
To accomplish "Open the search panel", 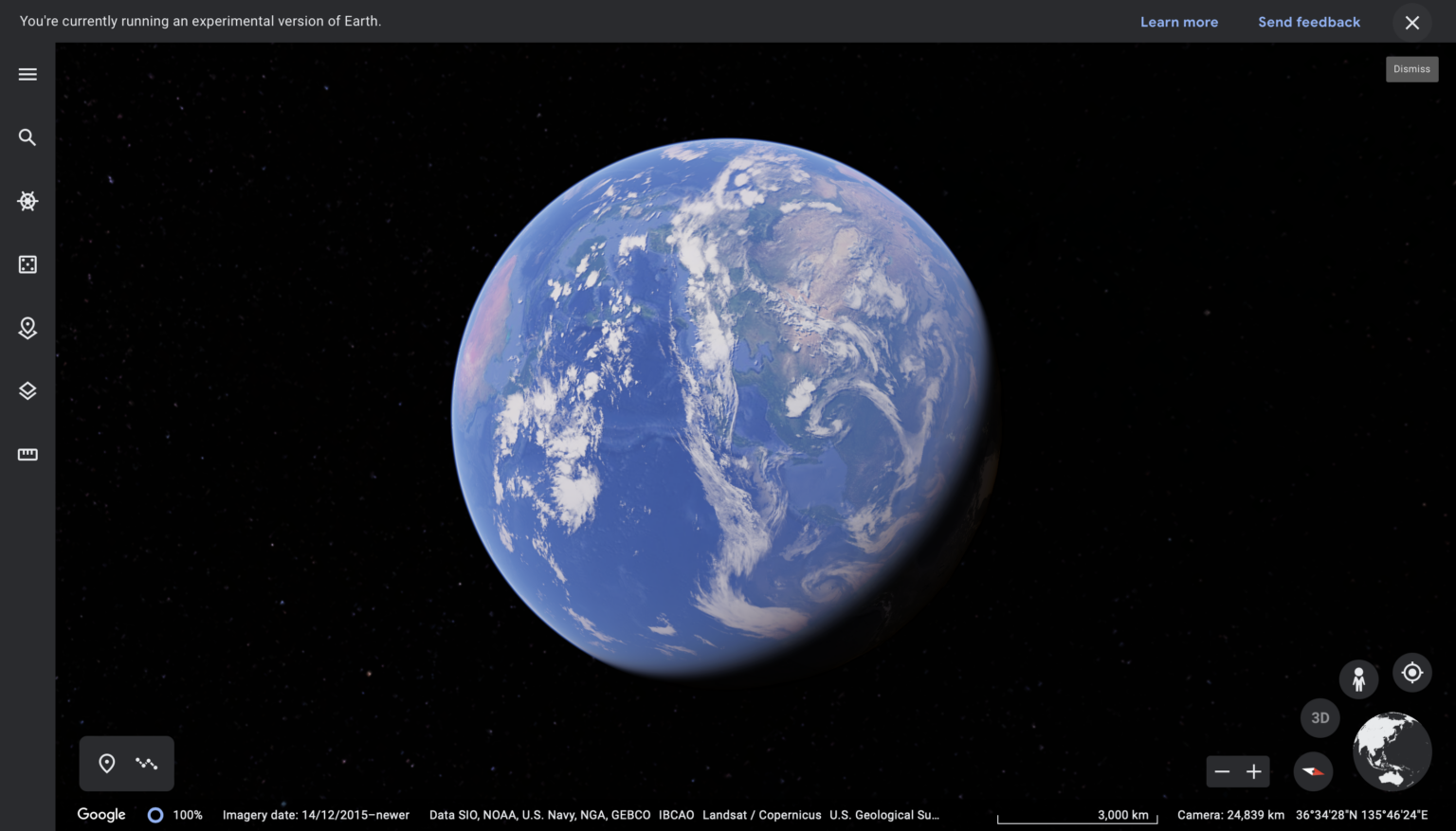I will (x=27, y=136).
